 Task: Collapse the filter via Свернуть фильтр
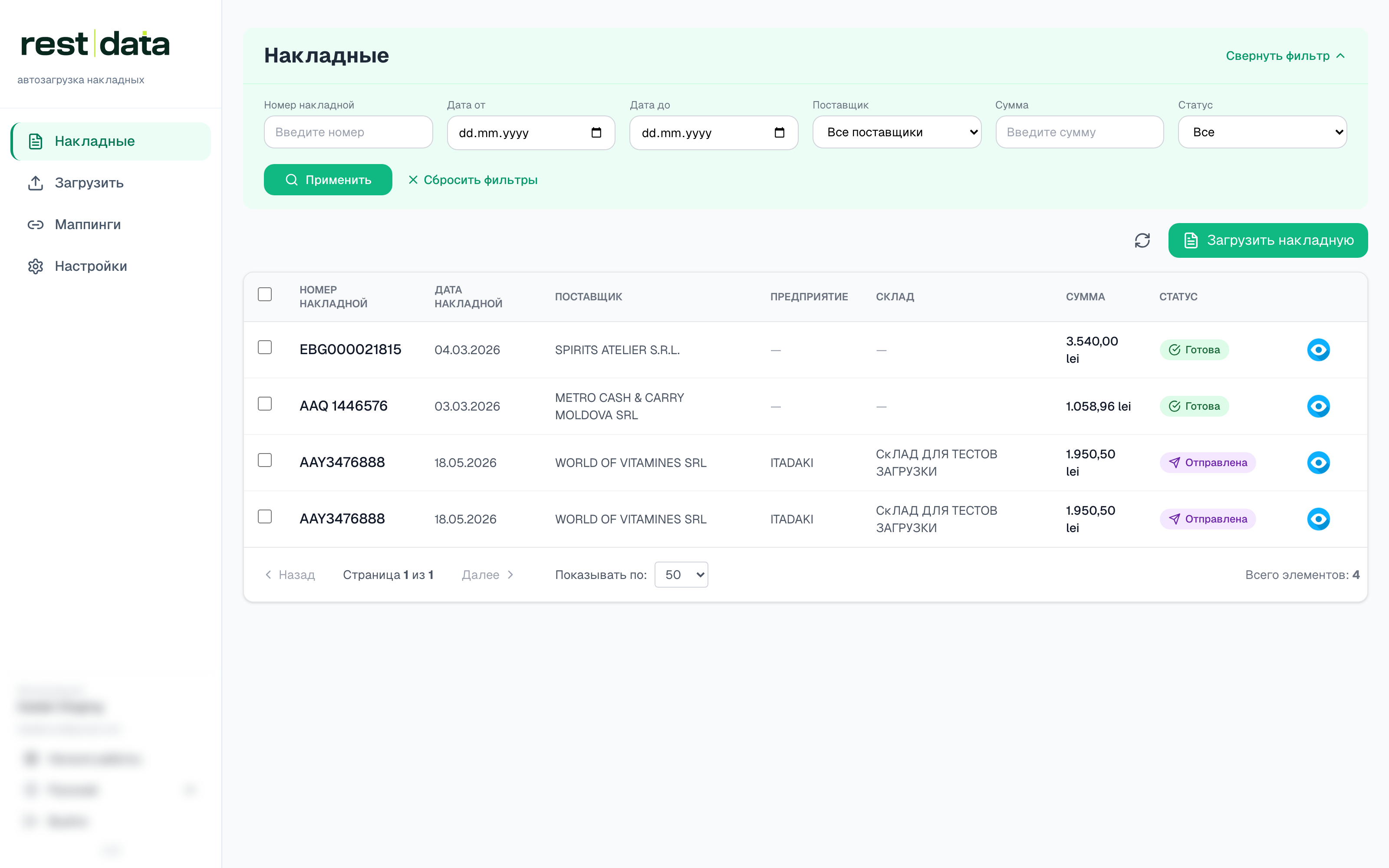[1286, 56]
